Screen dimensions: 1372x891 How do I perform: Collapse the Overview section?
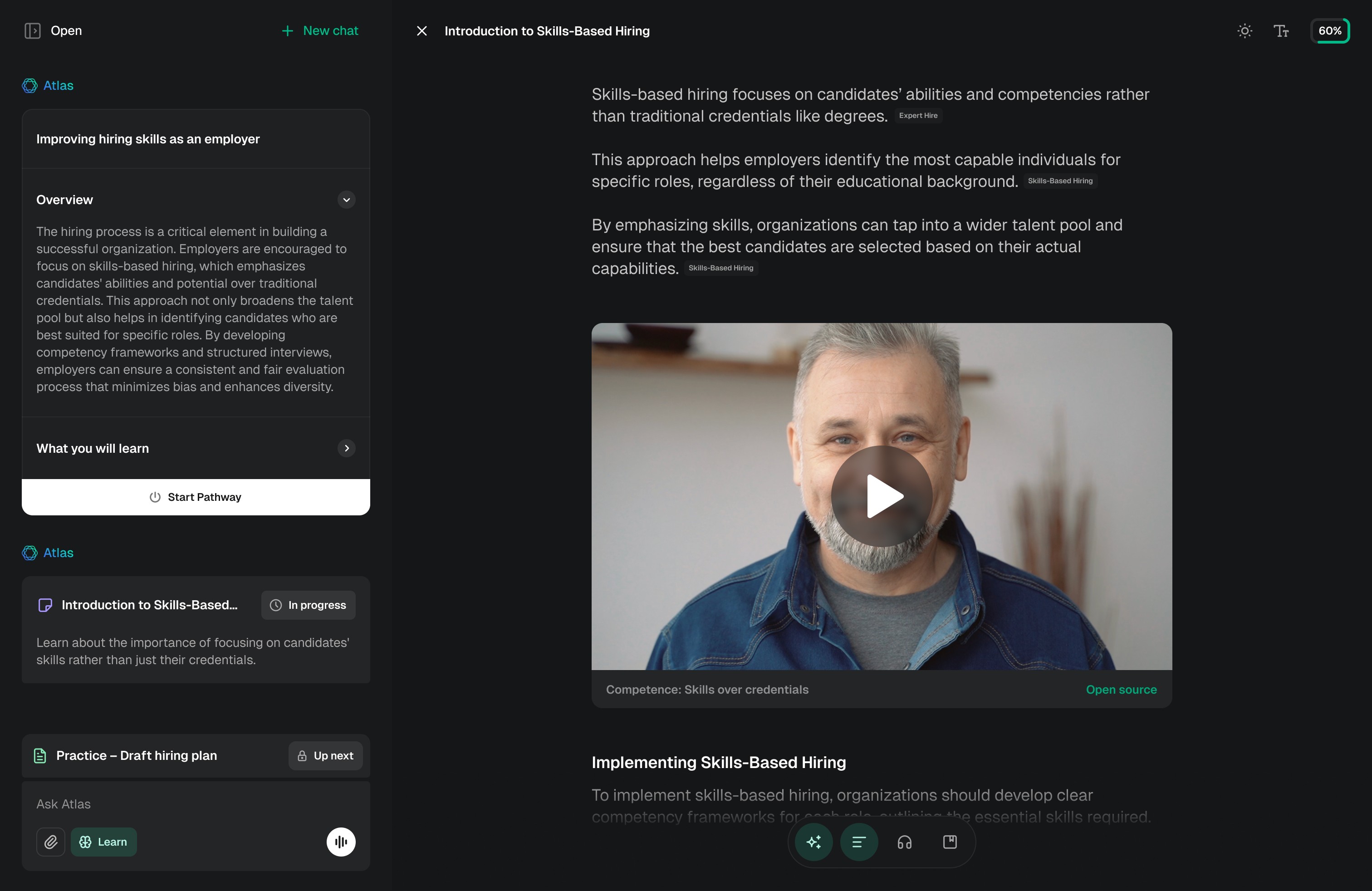346,200
